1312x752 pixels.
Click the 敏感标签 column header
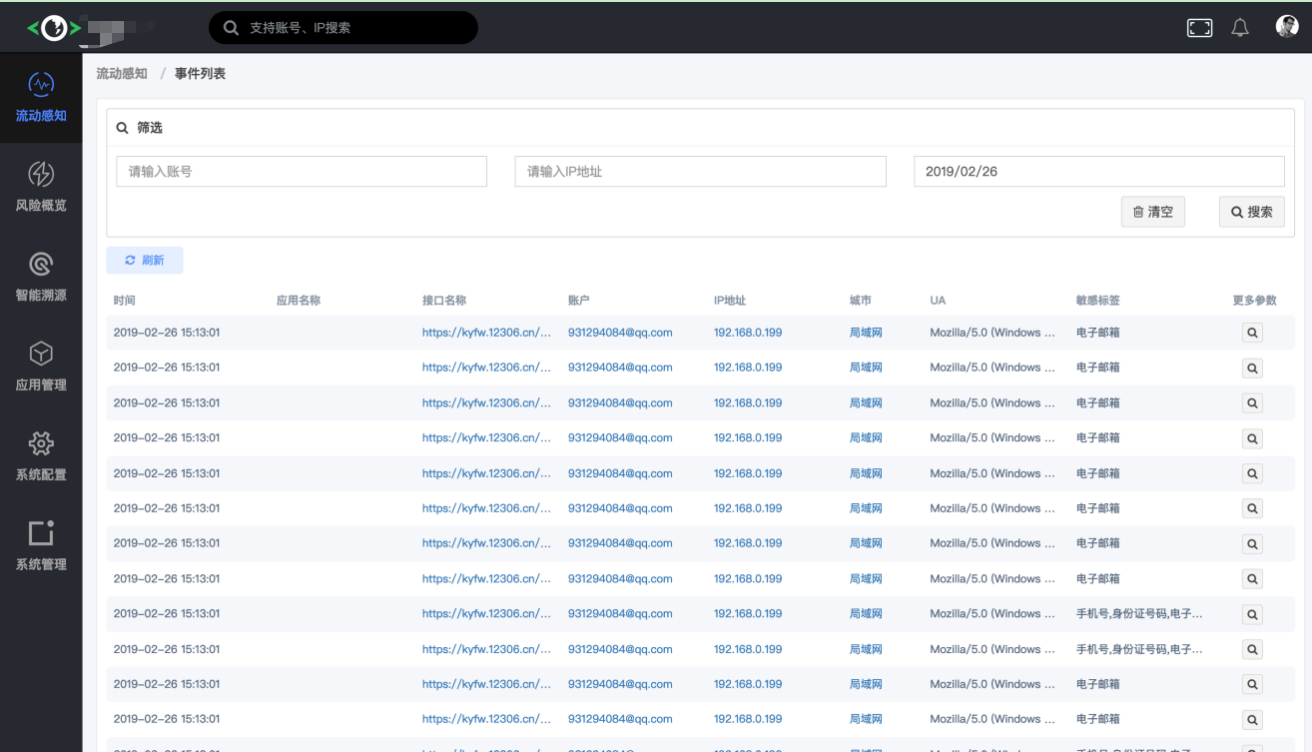pyautogui.click(x=1098, y=300)
